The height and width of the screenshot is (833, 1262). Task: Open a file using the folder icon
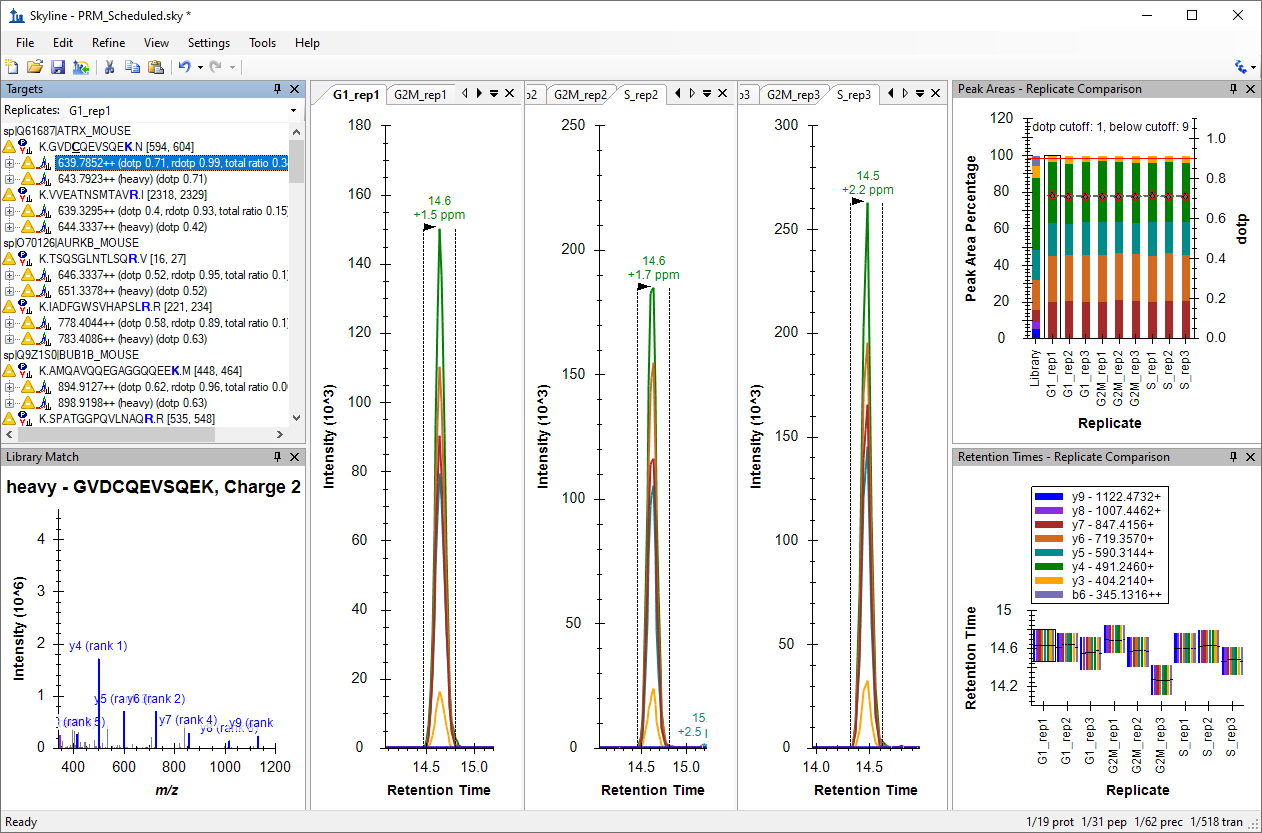35,67
